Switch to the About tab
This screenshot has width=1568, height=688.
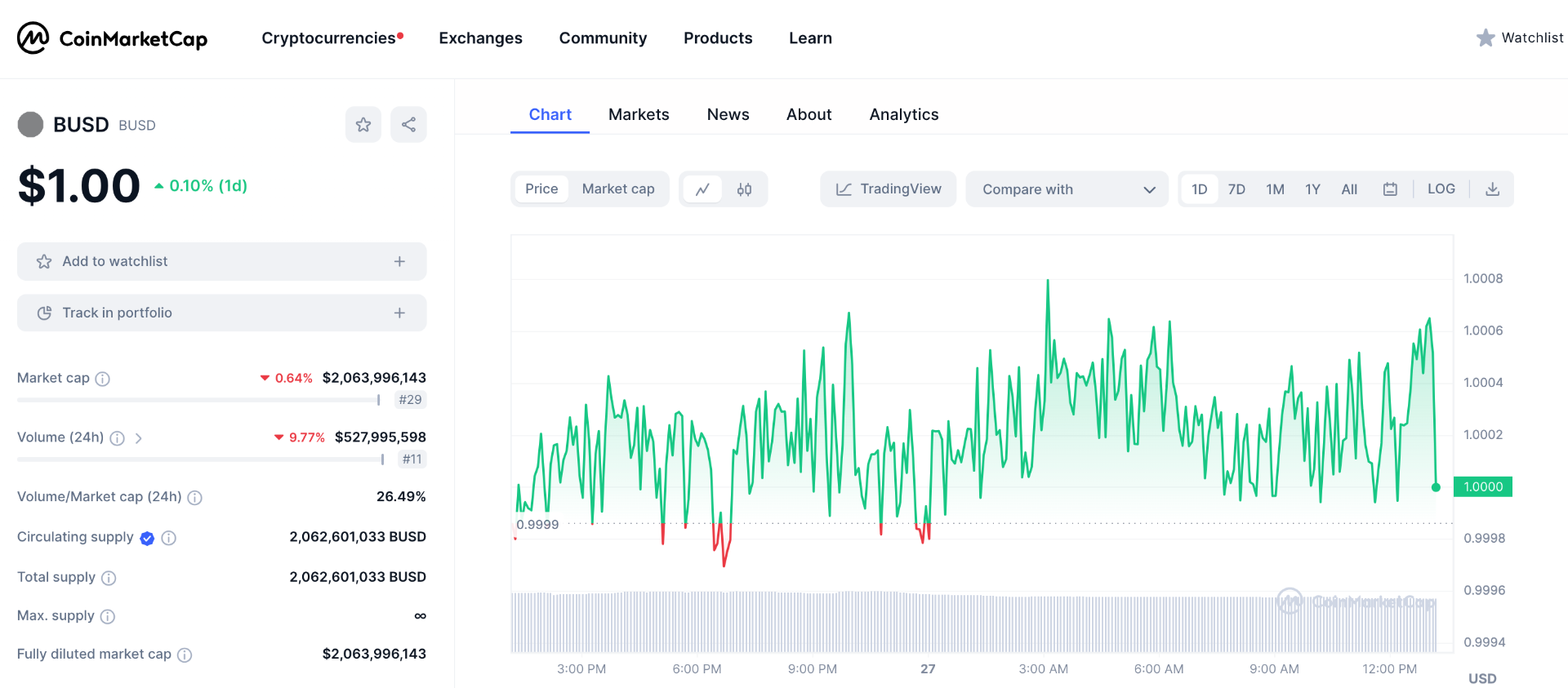[808, 115]
